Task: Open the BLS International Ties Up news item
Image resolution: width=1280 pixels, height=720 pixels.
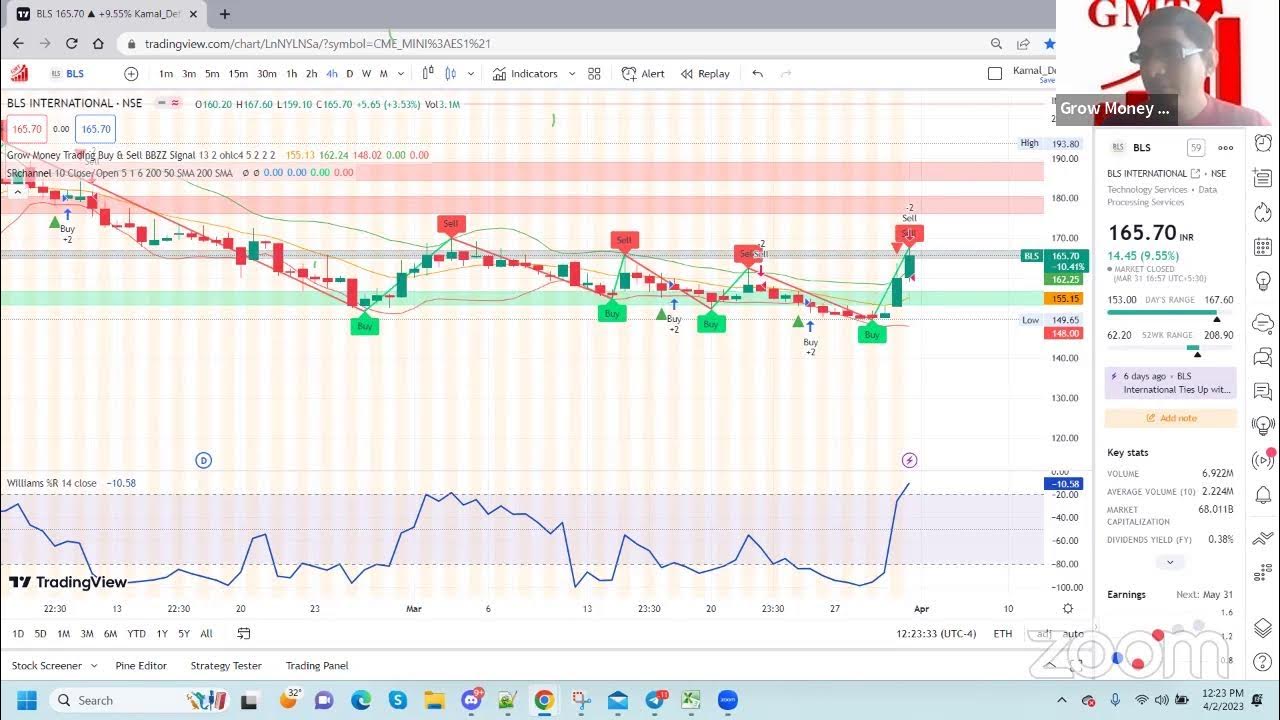Action: point(1170,383)
